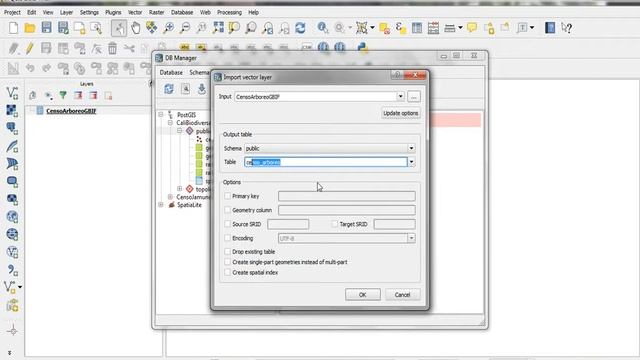Select the Identify Features tool
This screenshot has width=640, height=360.
[322, 28]
